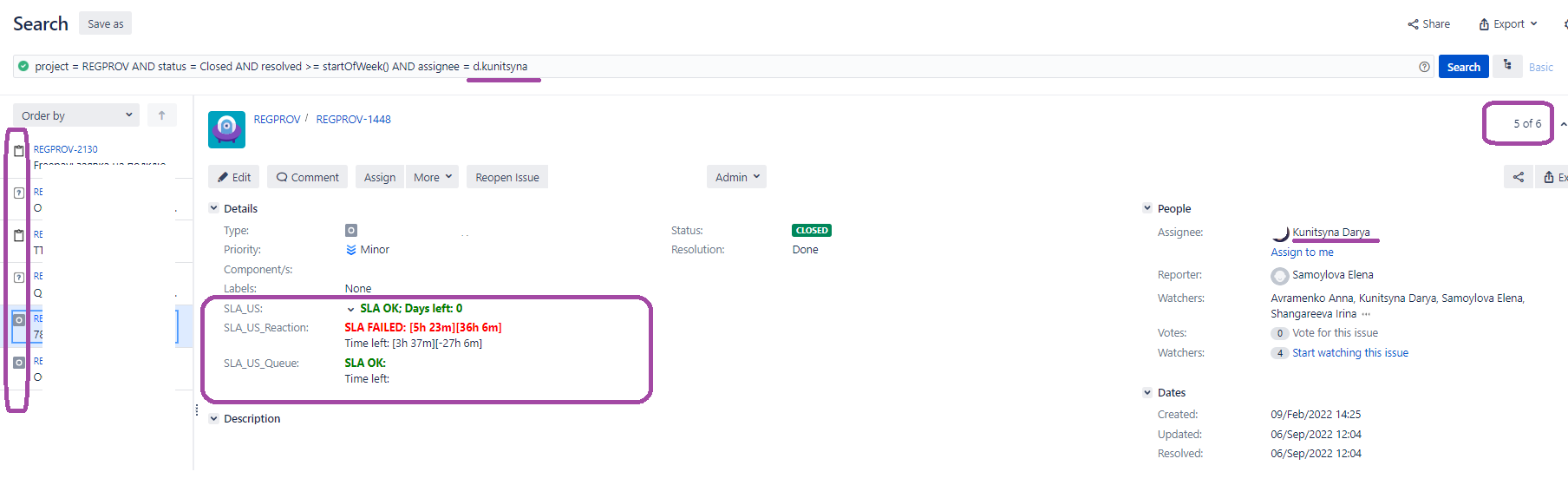Click the Reopen Issue button
The height and width of the screenshot is (485, 1568).
(x=507, y=177)
